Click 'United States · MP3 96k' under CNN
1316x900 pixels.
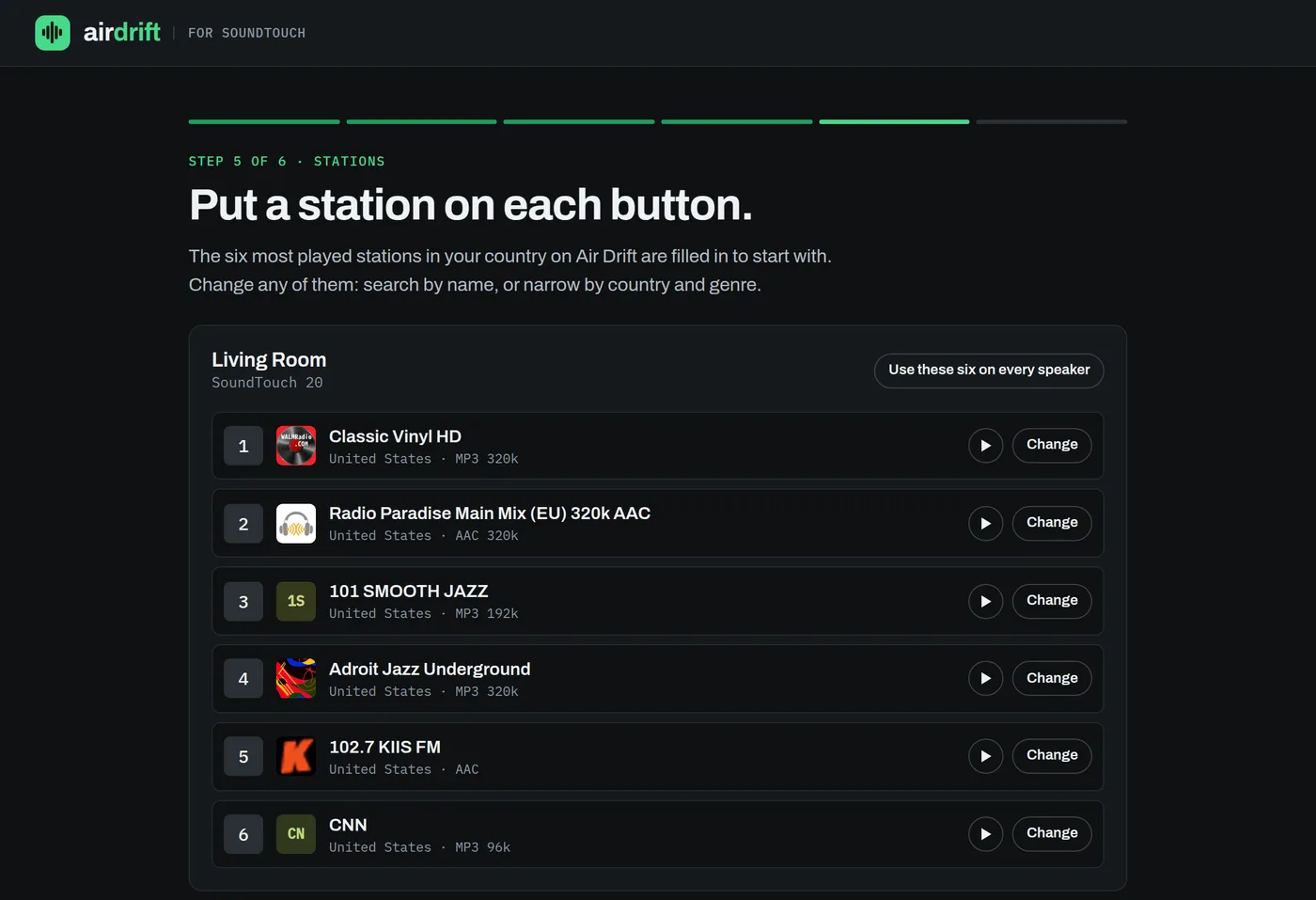click(x=419, y=847)
